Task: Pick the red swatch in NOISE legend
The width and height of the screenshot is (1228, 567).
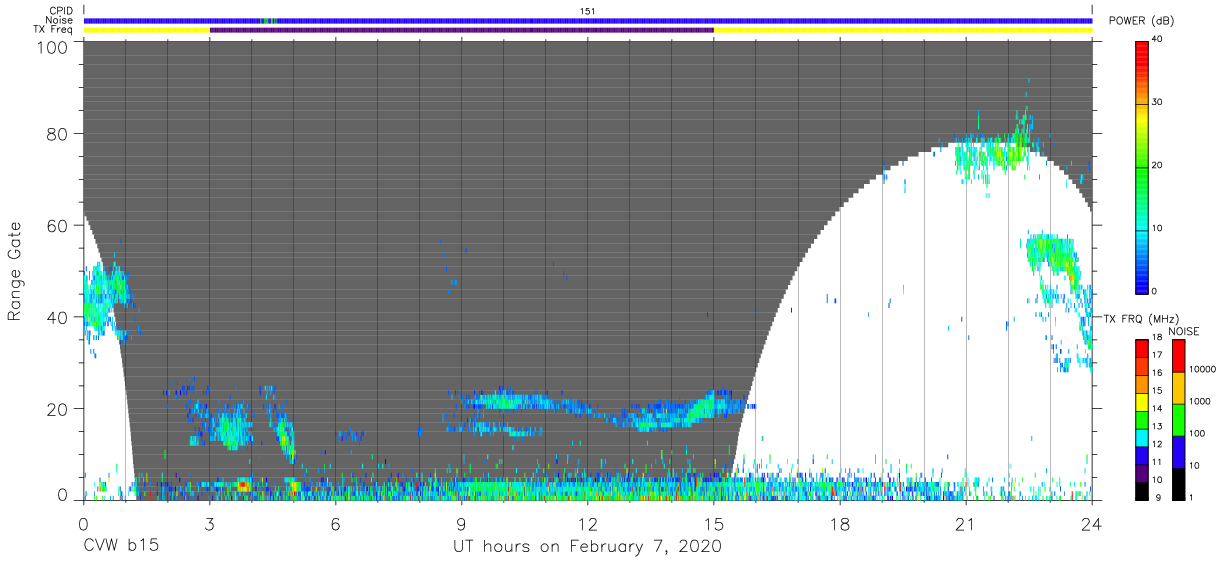Action: pos(1178,356)
